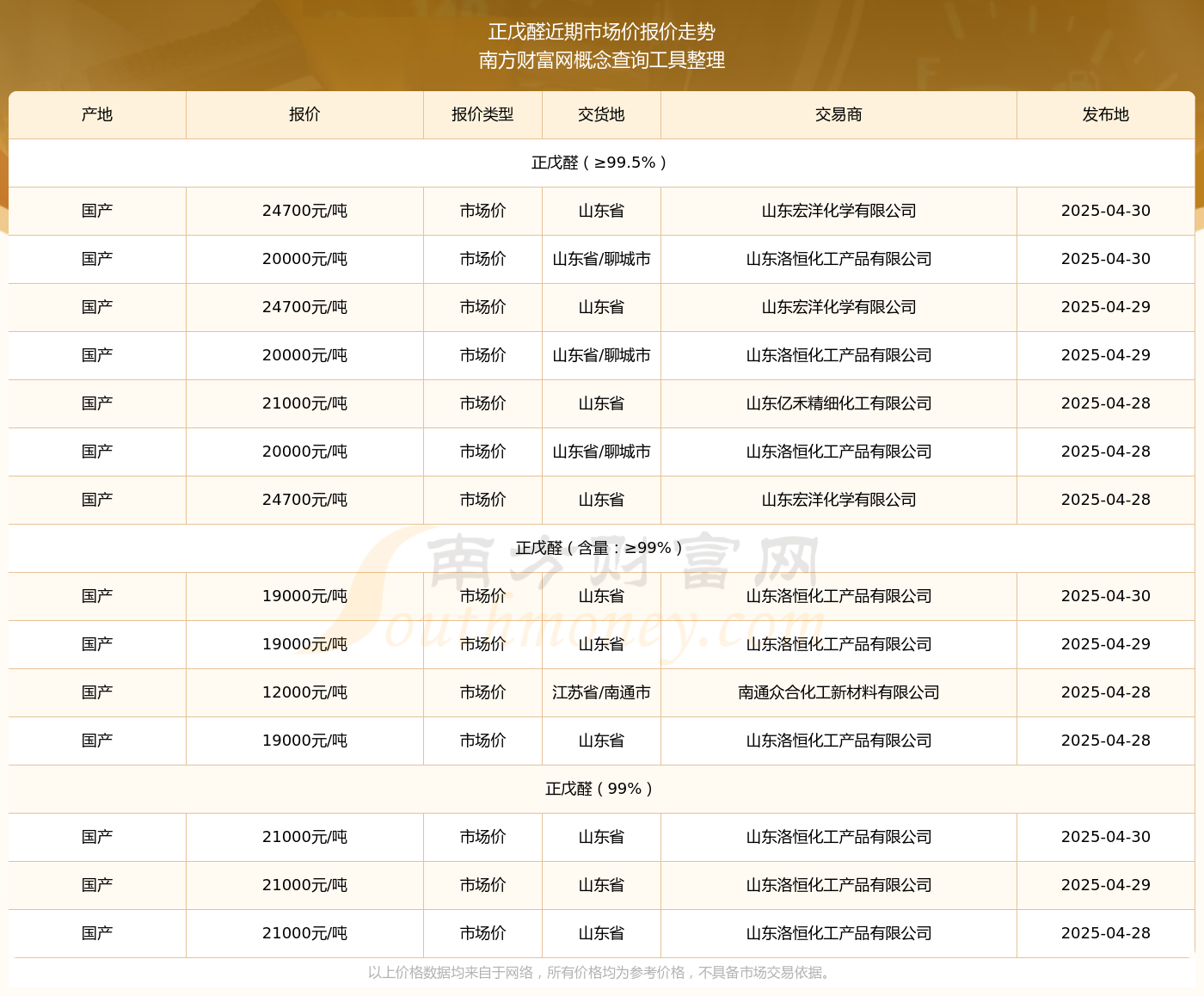Screen dimensions: 1204x996
Task: Click the 交货地 column header
Action: [601, 115]
